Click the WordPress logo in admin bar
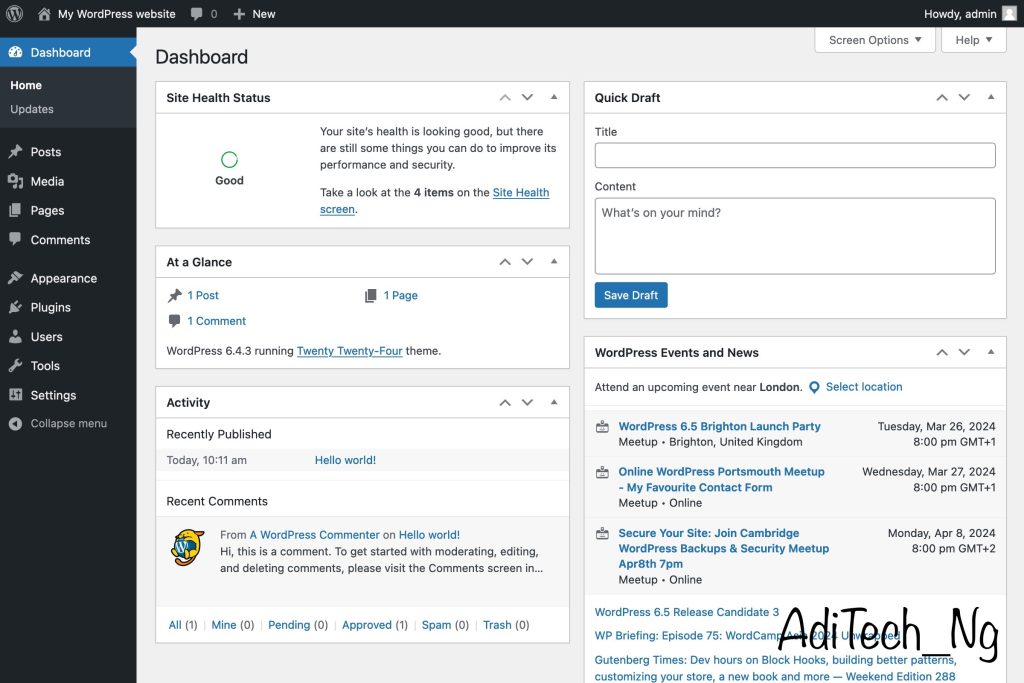This screenshot has height=683, width=1024. 14,14
